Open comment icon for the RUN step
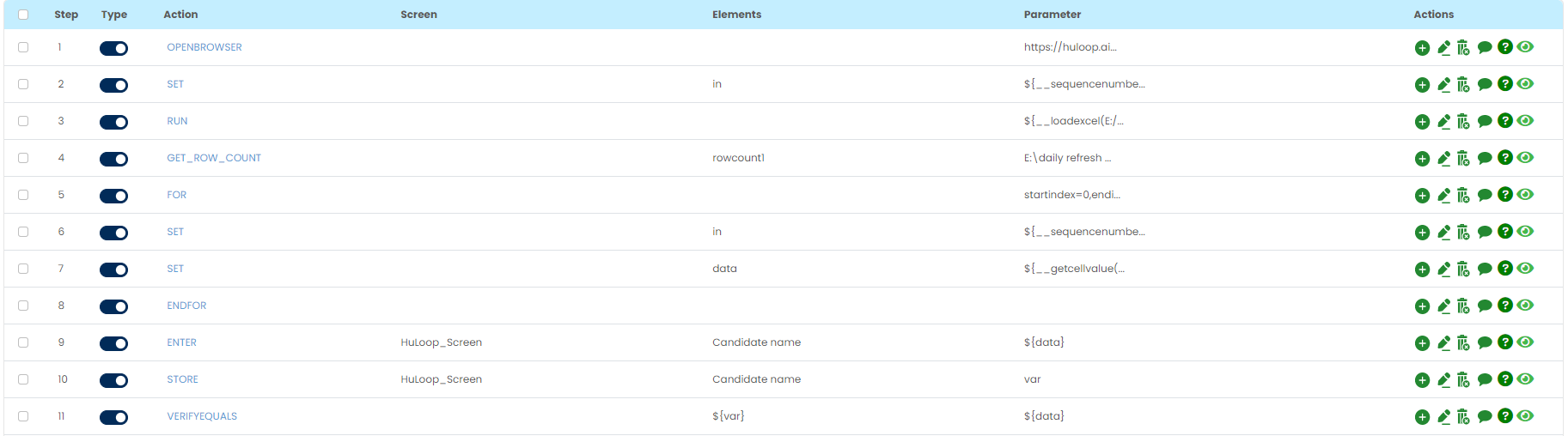1568x436 pixels. click(1485, 121)
